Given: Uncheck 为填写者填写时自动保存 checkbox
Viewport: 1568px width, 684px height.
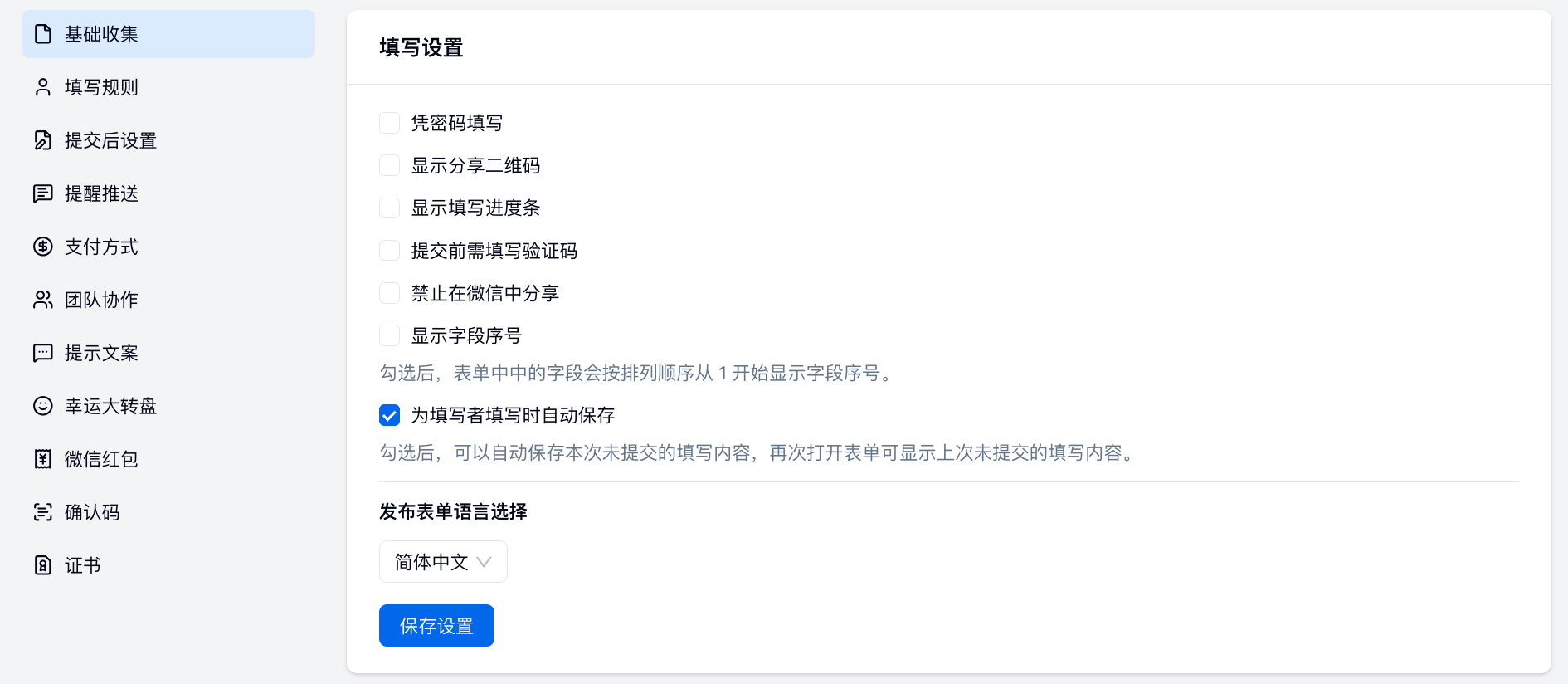Looking at the screenshot, I should click(390, 415).
